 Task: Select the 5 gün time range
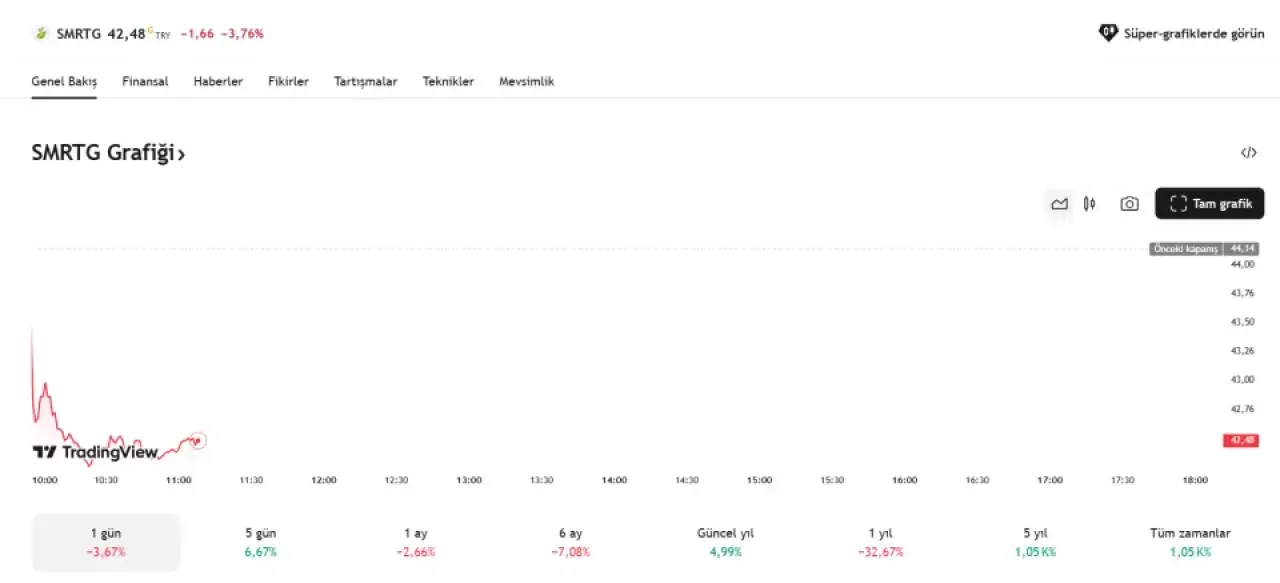click(x=260, y=542)
